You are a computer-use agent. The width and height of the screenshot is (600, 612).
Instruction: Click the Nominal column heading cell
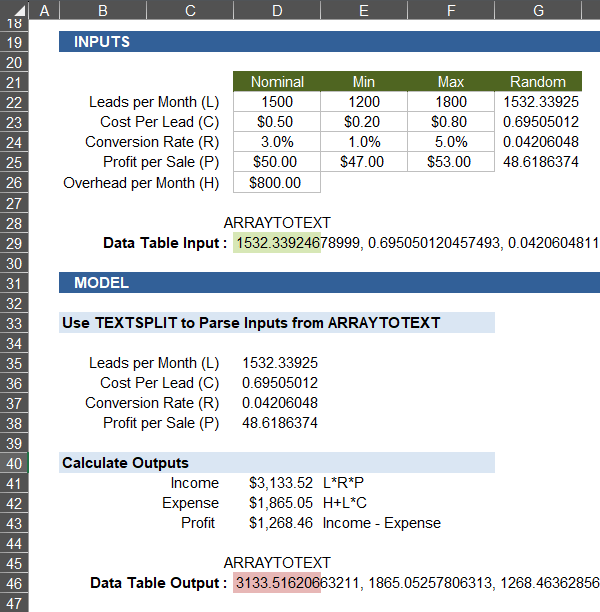[x=277, y=82]
